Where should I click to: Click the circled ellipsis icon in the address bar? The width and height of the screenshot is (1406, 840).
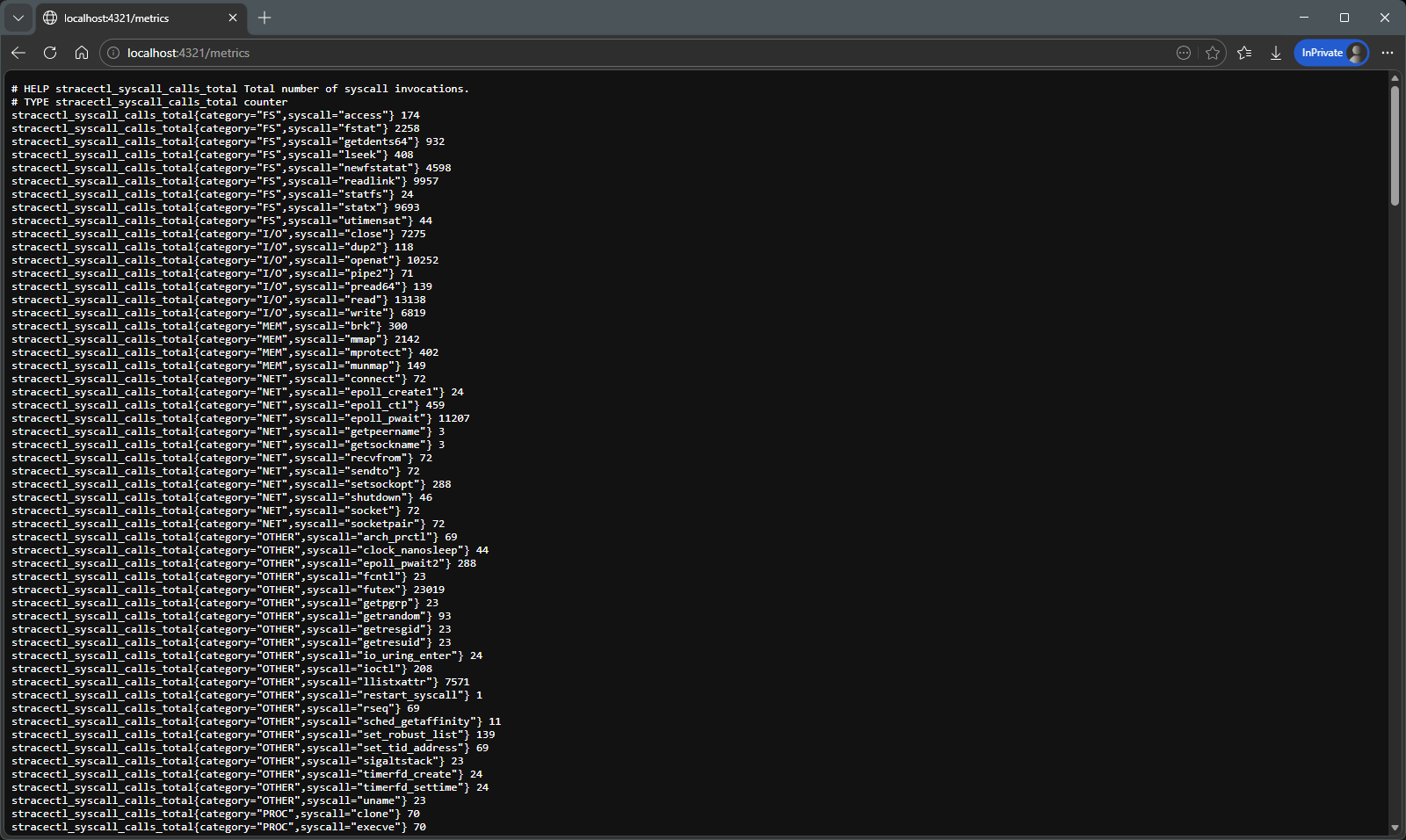coord(1184,53)
